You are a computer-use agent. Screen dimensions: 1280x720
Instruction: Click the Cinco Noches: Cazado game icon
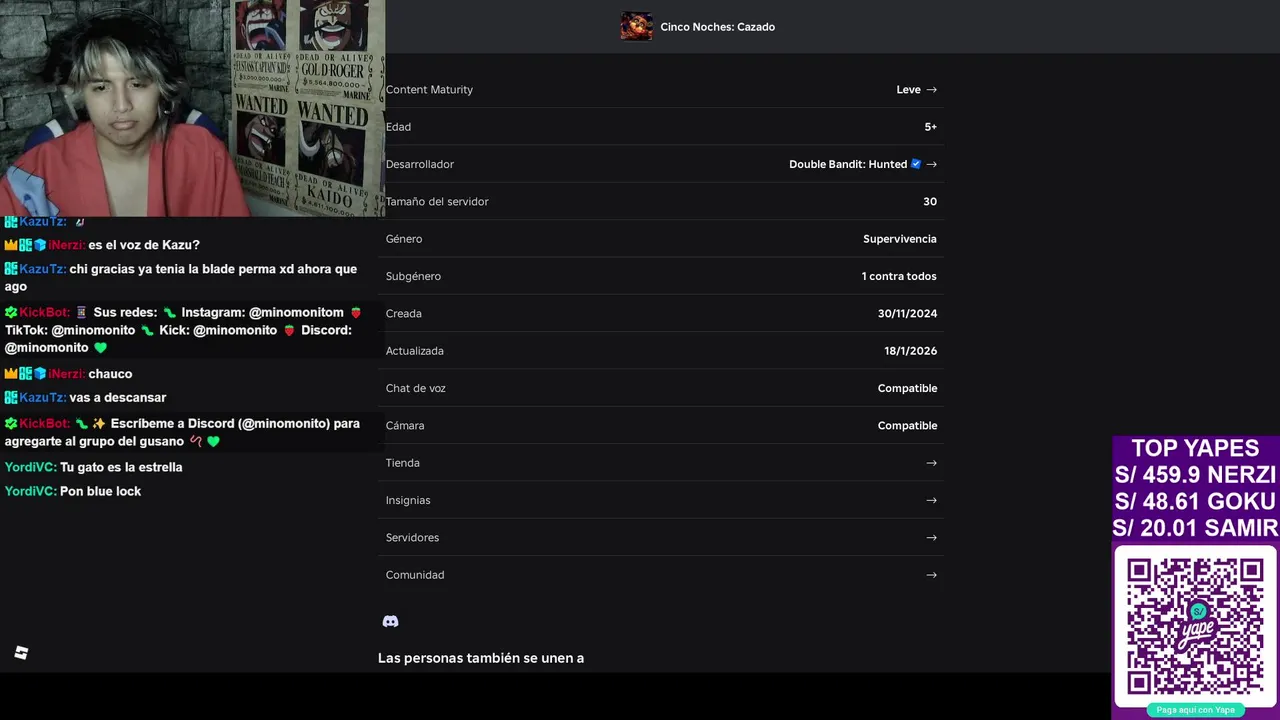(636, 26)
